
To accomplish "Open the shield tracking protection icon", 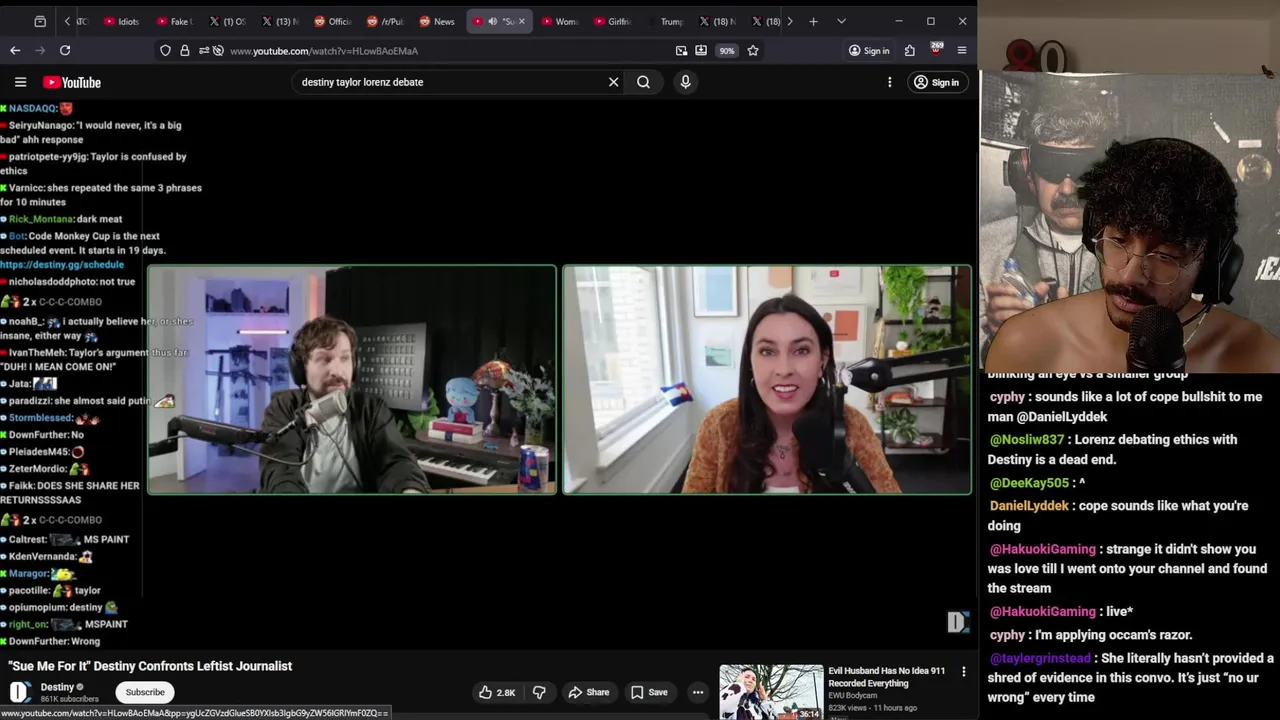I will [165, 50].
